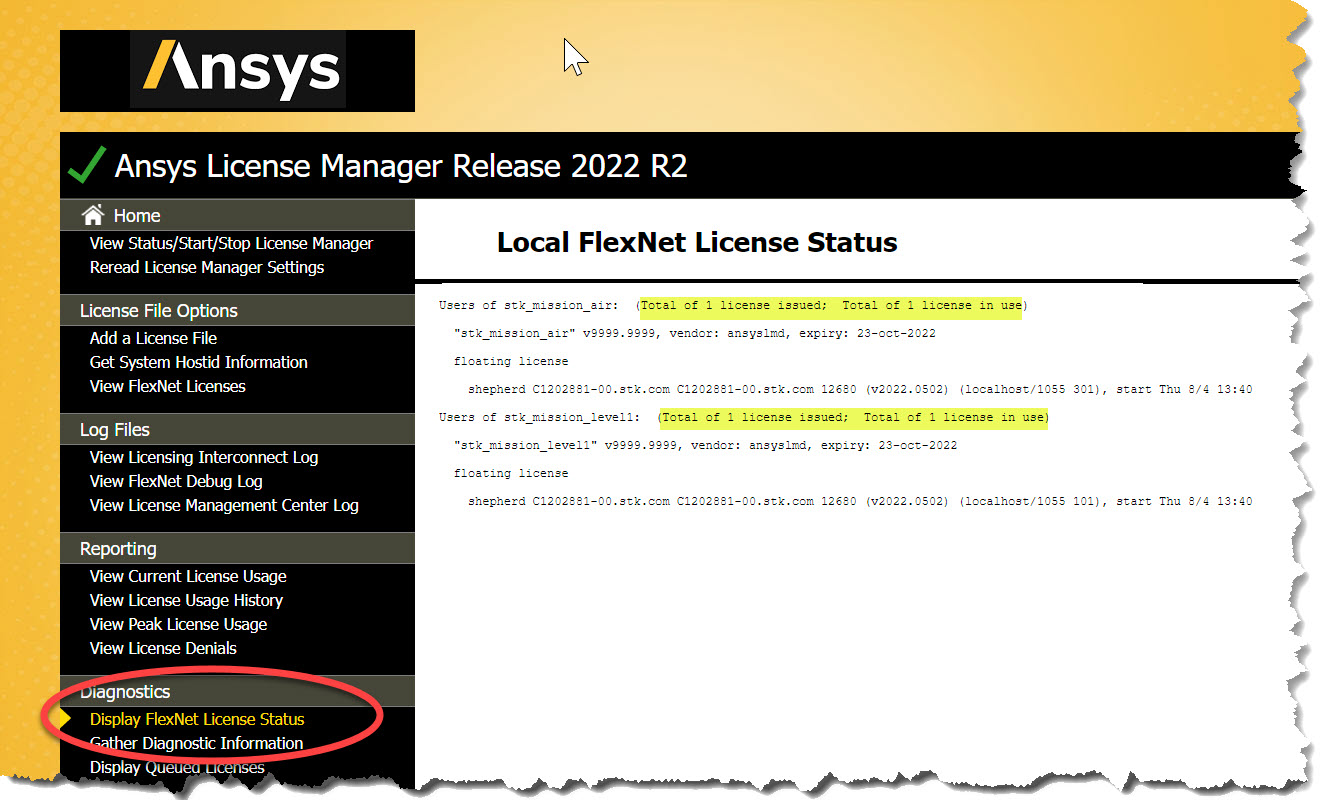View the Licensing Interconnect Log

coord(204,457)
